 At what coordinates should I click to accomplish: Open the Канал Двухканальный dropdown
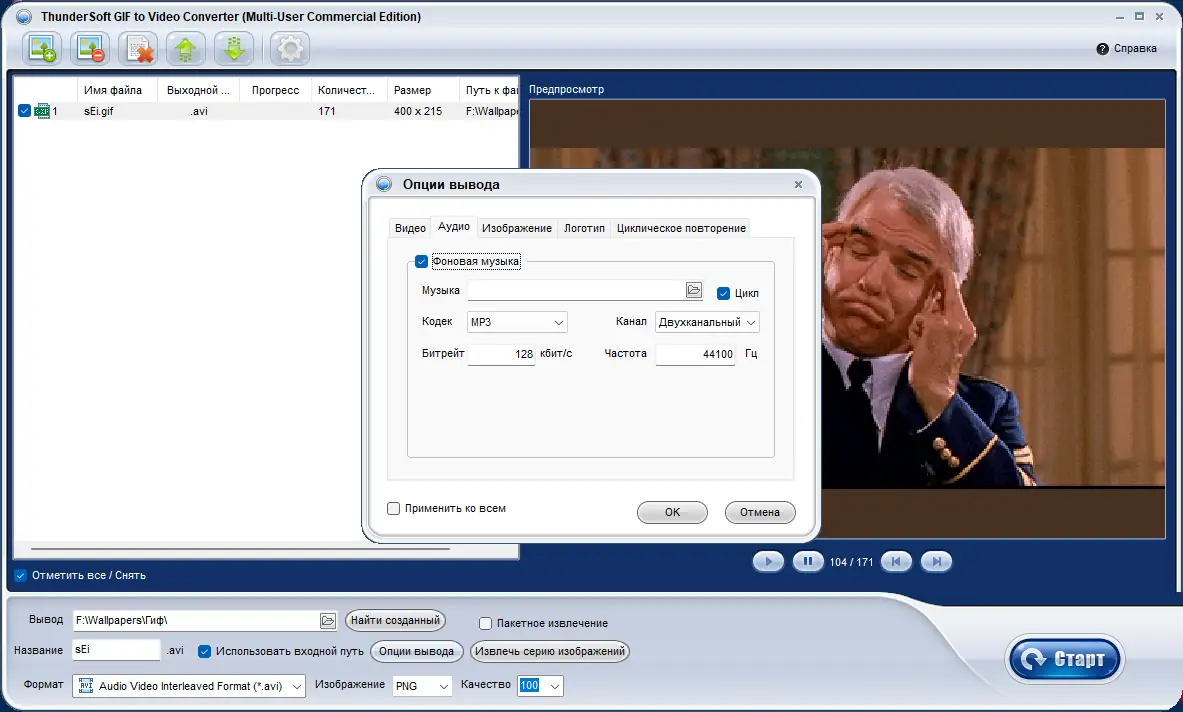pyautogui.click(x=707, y=322)
